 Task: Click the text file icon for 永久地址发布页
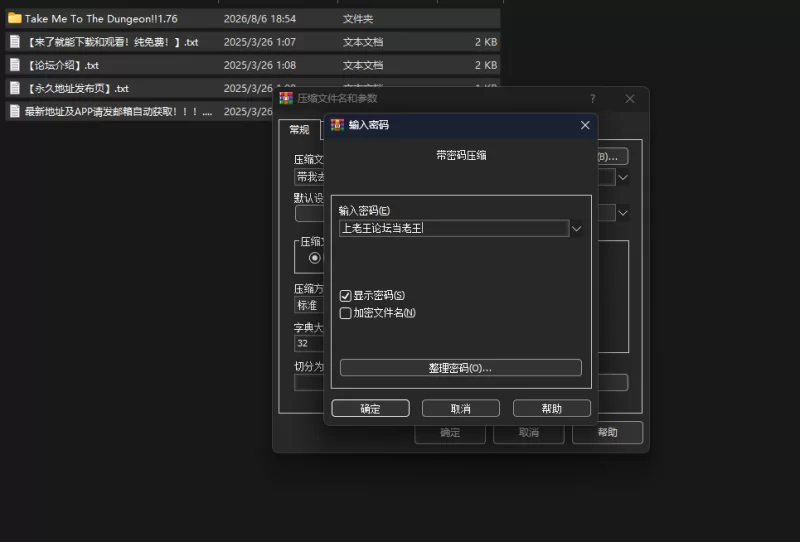click(x=15, y=88)
